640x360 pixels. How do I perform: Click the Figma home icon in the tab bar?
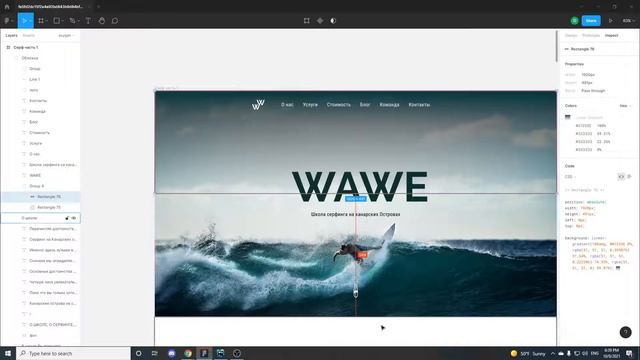[x=7, y=7]
